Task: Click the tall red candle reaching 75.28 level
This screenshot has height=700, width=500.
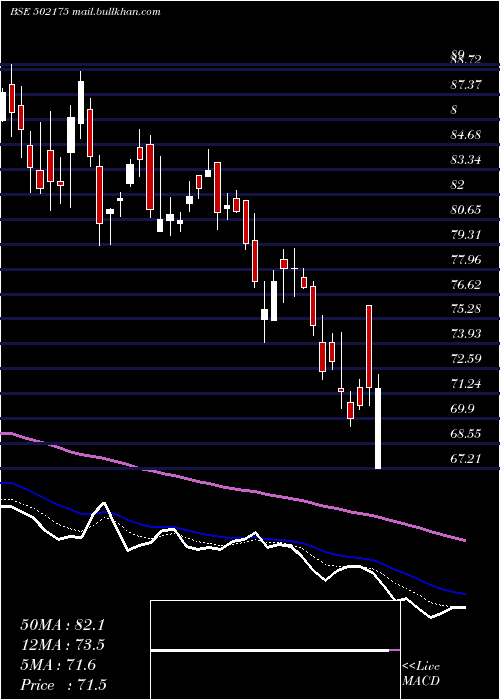Action: (x=369, y=346)
